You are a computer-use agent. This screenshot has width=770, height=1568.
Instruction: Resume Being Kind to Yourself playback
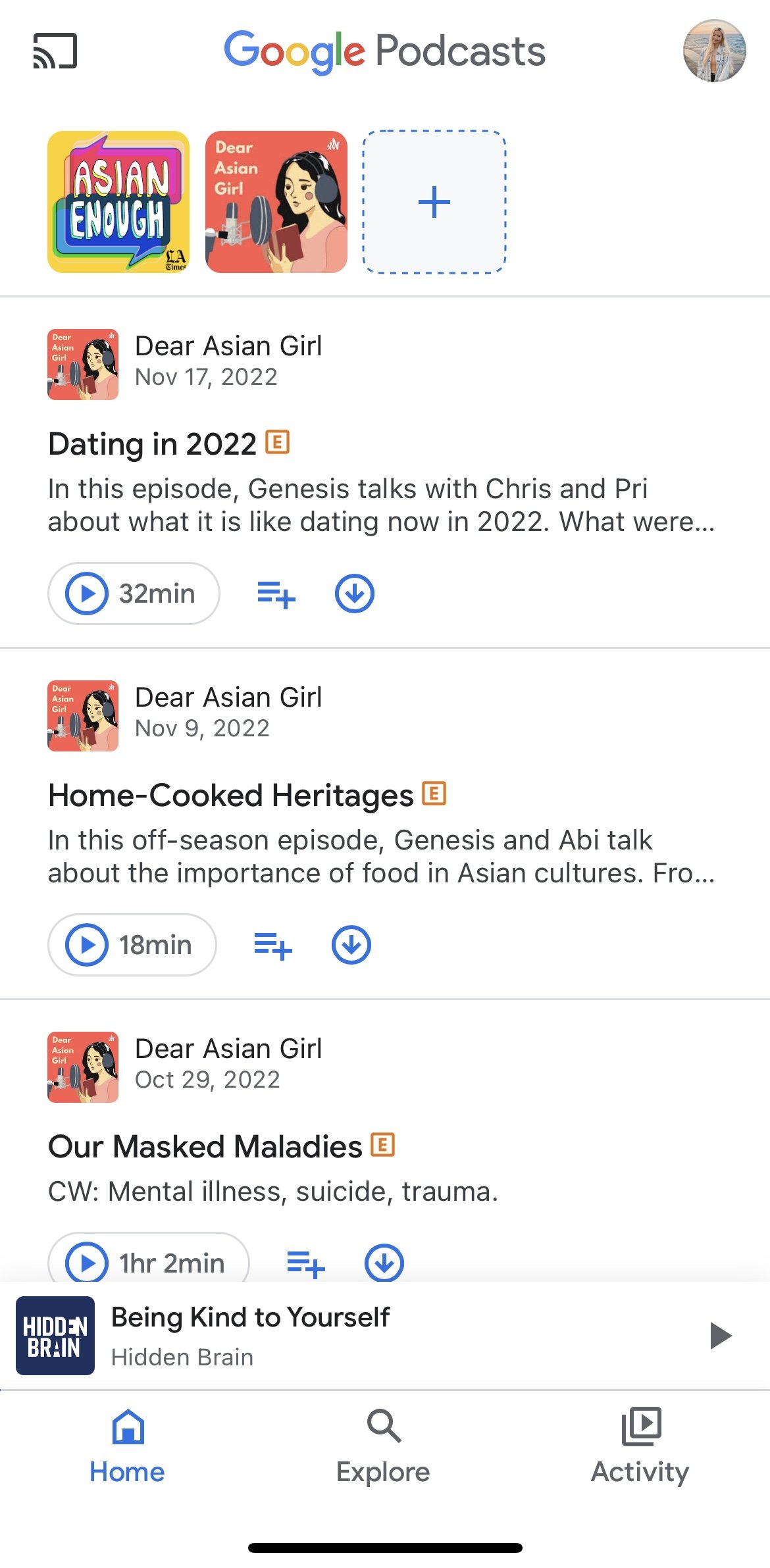pos(721,1336)
